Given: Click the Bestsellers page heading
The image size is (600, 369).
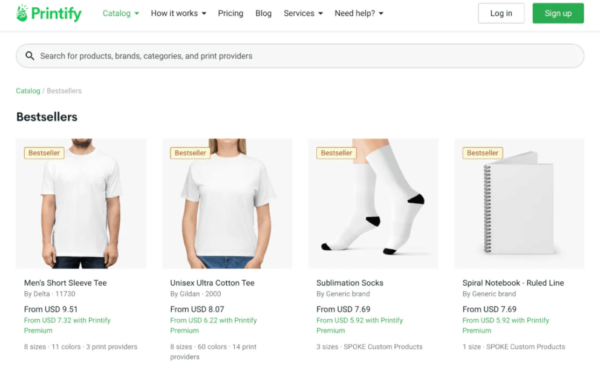Looking at the screenshot, I should point(47,117).
